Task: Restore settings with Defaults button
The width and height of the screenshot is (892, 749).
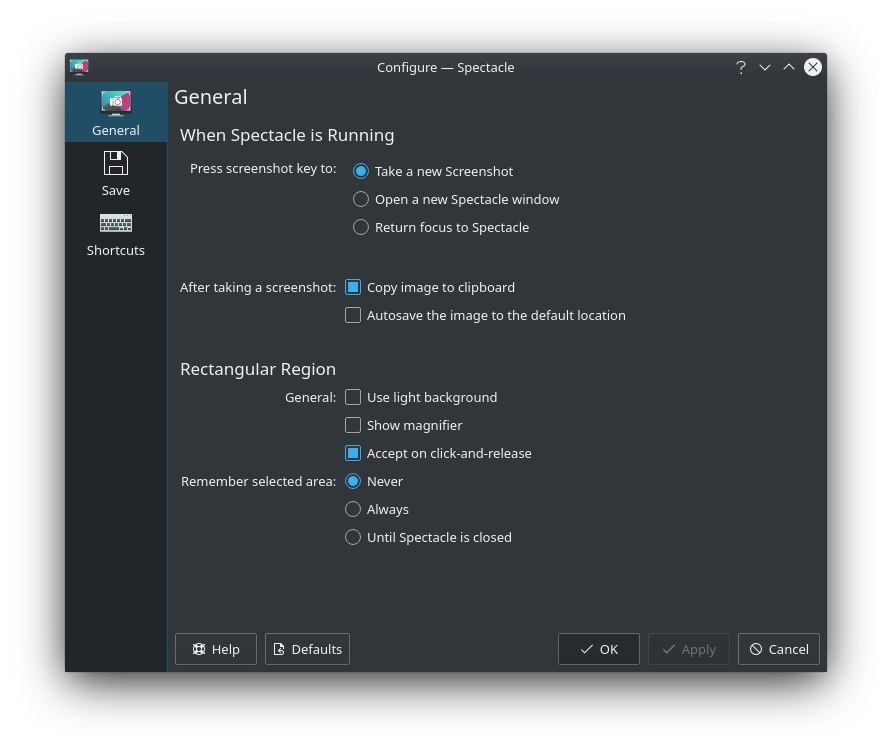Action: point(307,649)
